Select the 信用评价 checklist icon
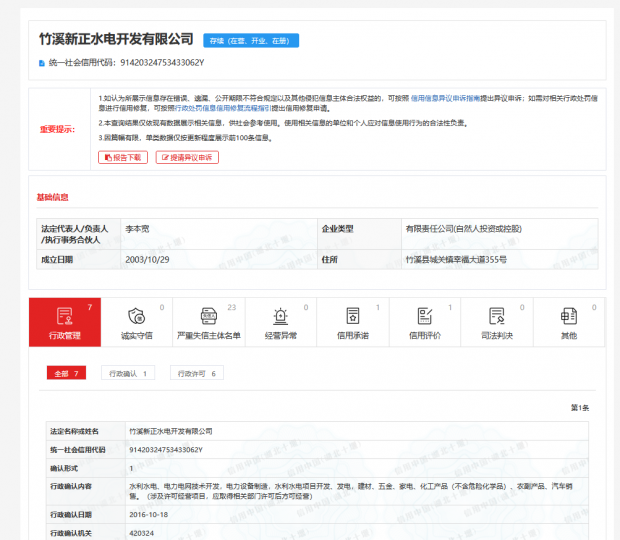Viewport: 620px width, 540px height. (425, 316)
